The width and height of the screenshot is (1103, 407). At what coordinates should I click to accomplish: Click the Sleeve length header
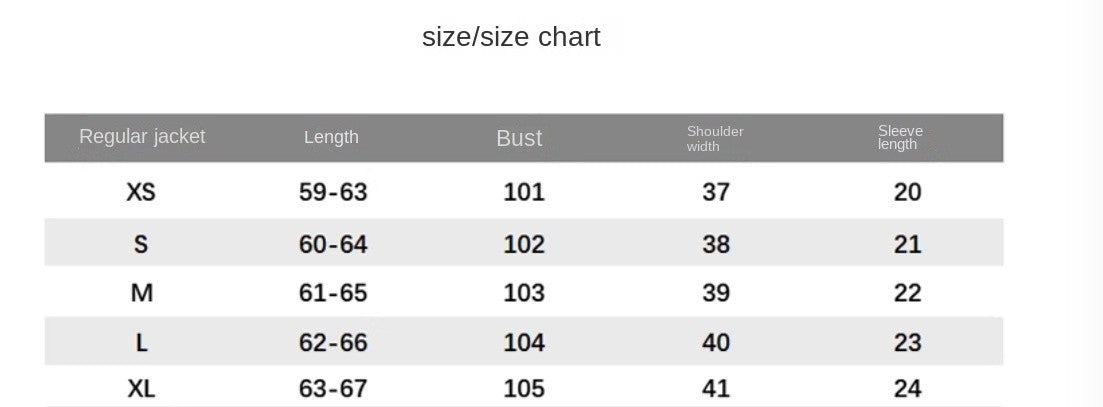(x=900, y=137)
